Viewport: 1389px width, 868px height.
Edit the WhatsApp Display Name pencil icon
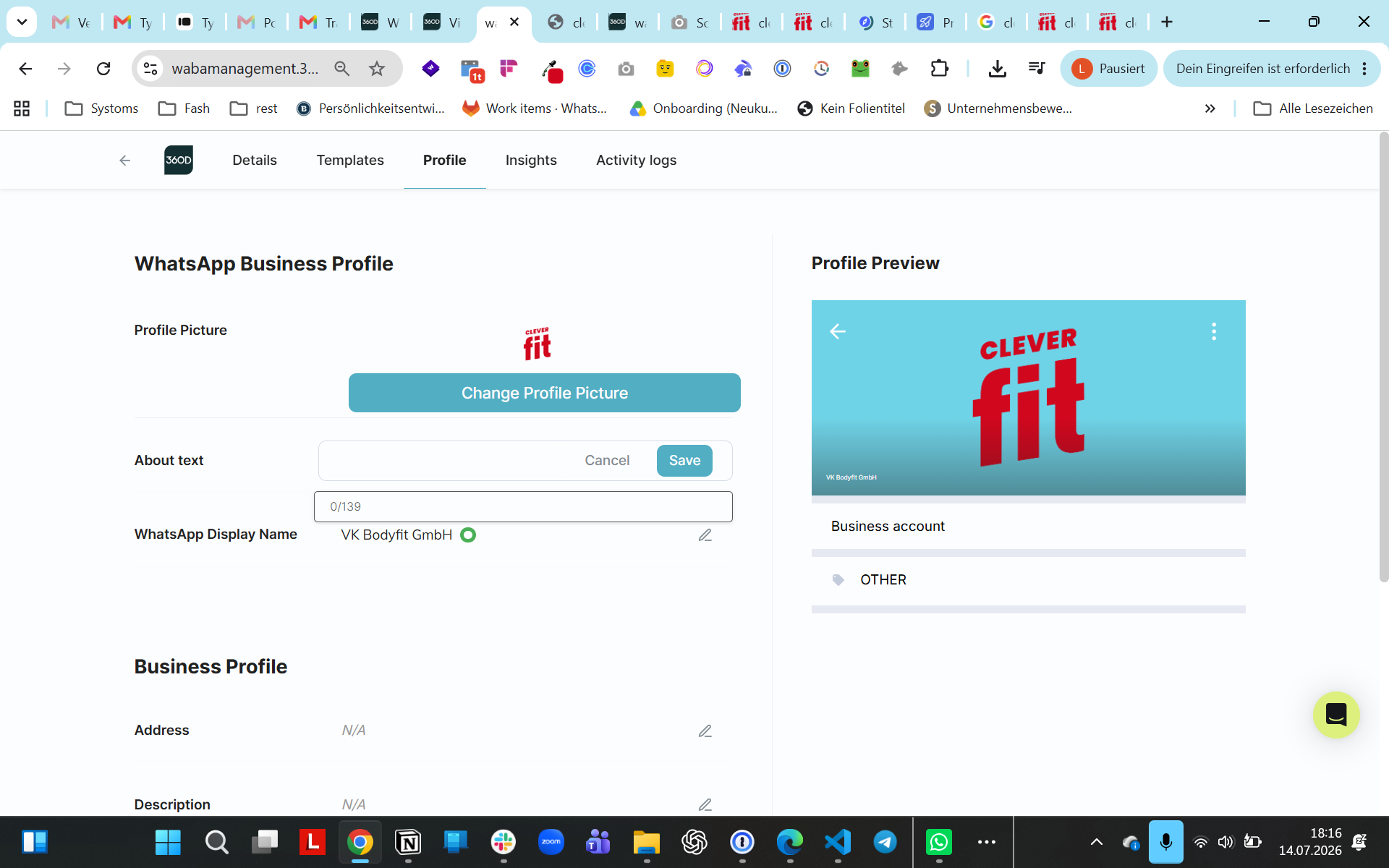pyautogui.click(x=705, y=535)
